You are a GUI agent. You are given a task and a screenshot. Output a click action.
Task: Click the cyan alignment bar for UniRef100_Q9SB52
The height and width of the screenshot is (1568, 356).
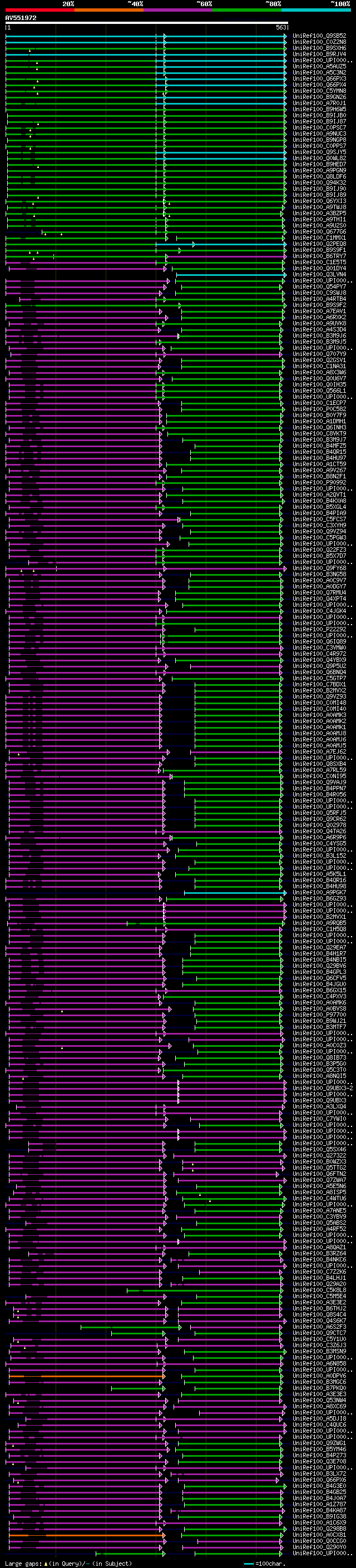click(x=146, y=36)
